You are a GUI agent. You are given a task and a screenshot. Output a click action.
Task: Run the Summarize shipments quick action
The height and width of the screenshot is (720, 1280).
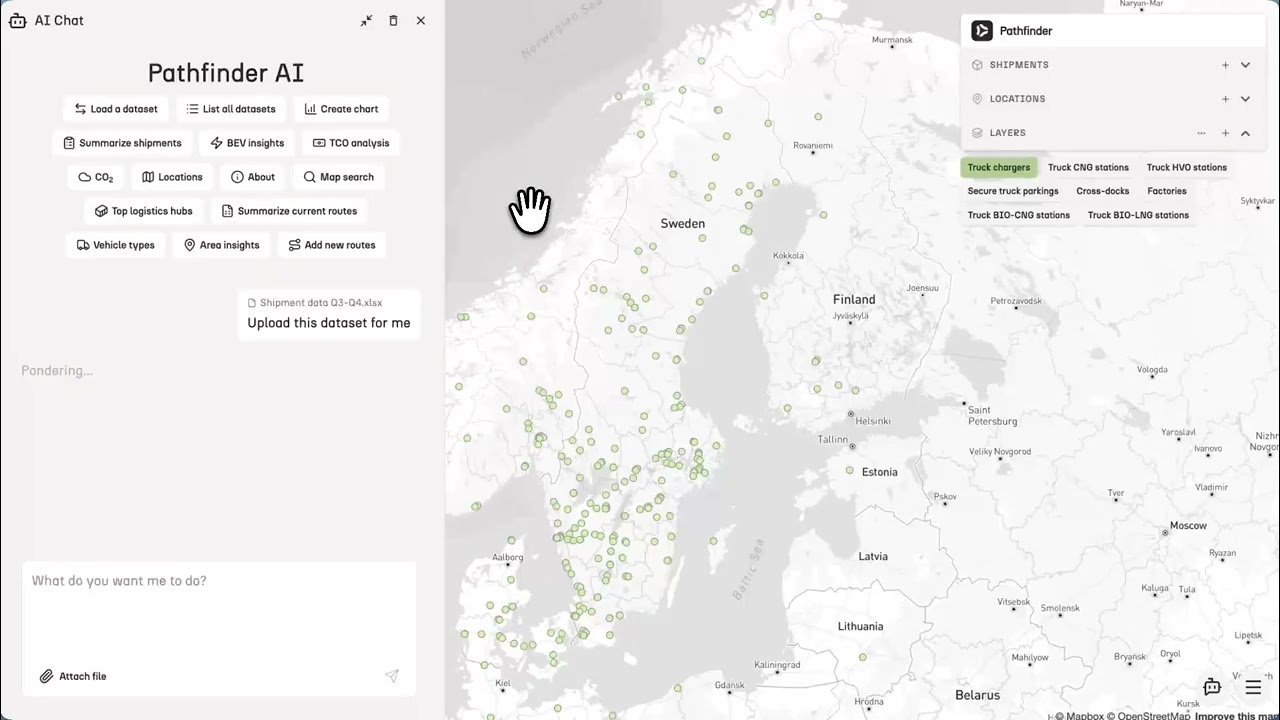(x=122, y=143)
